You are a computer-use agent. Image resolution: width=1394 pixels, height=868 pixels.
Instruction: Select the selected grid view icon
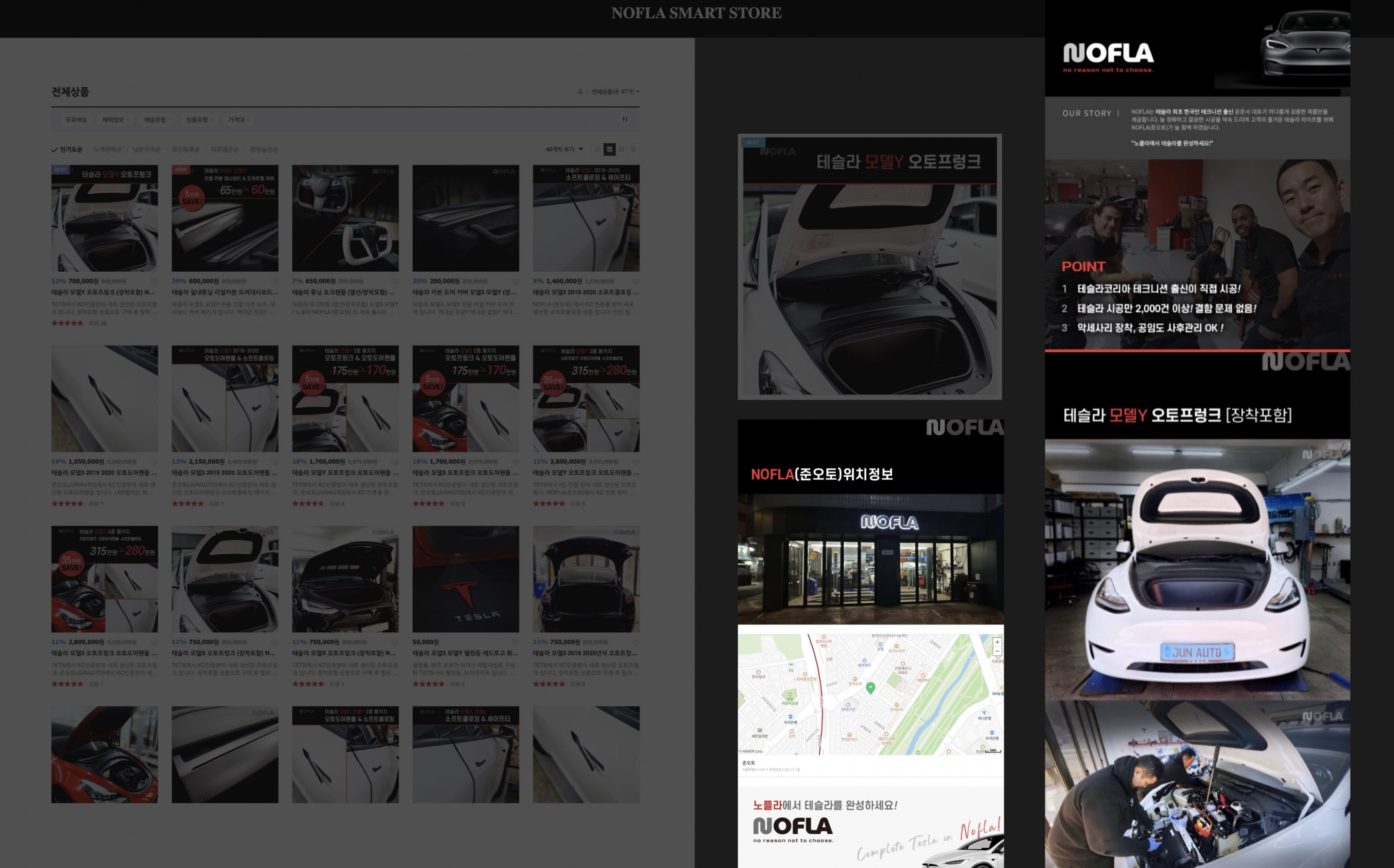pos(609,149)
